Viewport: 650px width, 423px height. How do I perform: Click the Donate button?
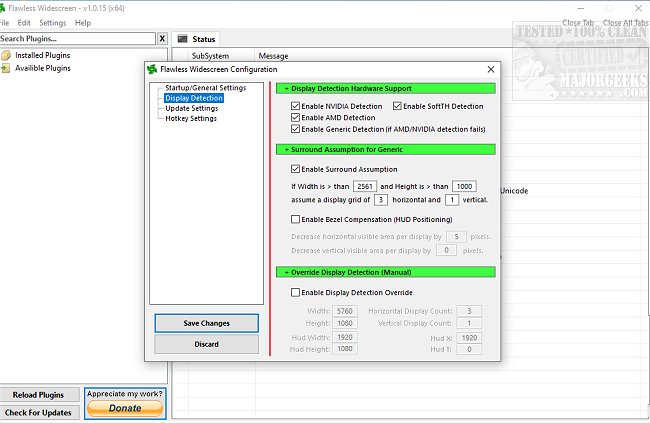click(125, 408)
